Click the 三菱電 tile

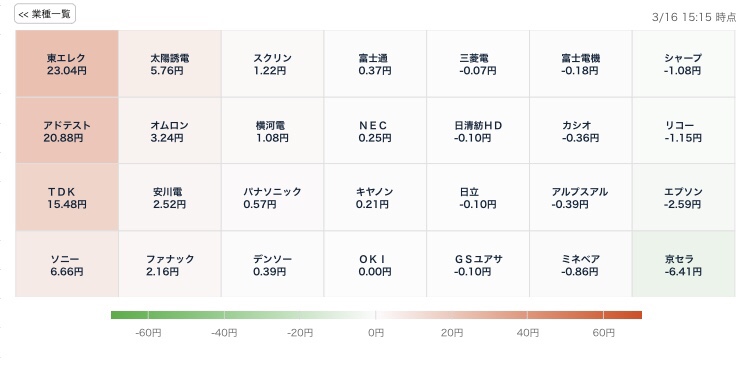478,64
